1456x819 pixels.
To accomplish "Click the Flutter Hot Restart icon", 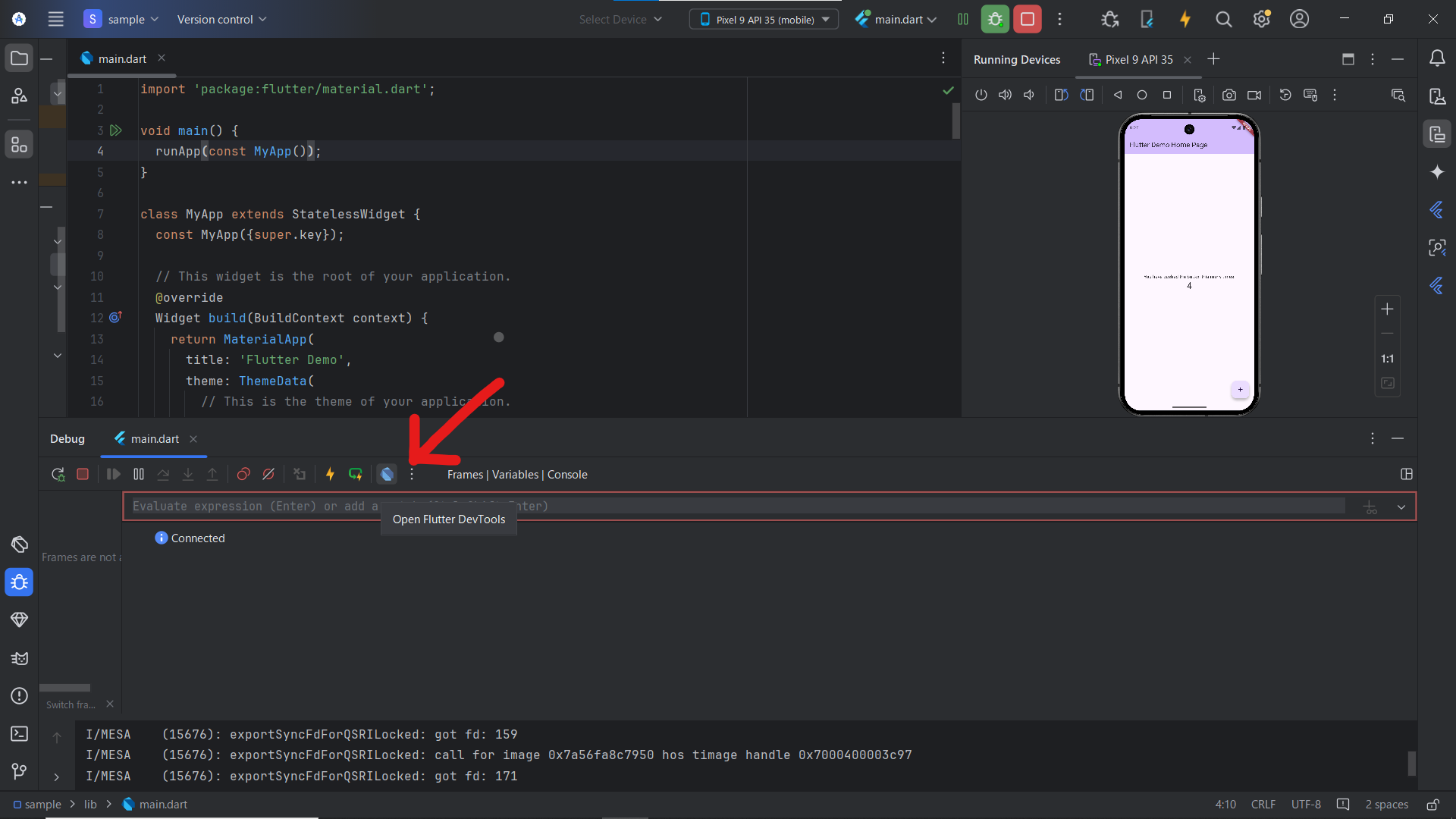I will click(x=355, y=474).
